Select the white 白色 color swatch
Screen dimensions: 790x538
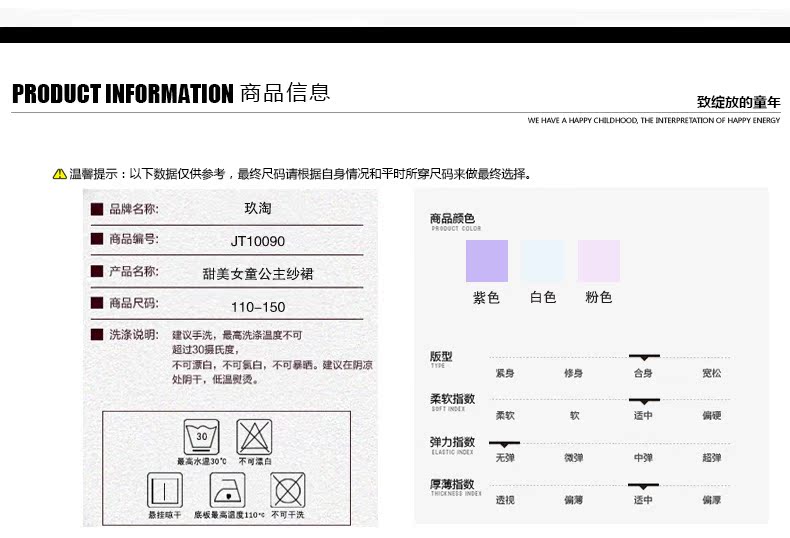pyautogui.click(x=543, y=261)
